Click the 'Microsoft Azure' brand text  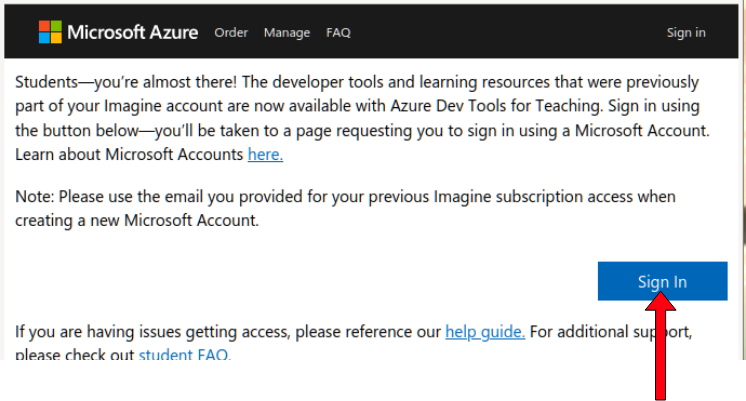pos(132,33)
